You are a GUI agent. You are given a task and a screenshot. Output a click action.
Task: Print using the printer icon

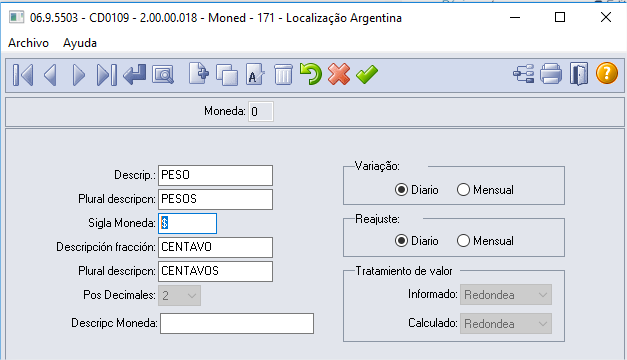pos(551,74)
